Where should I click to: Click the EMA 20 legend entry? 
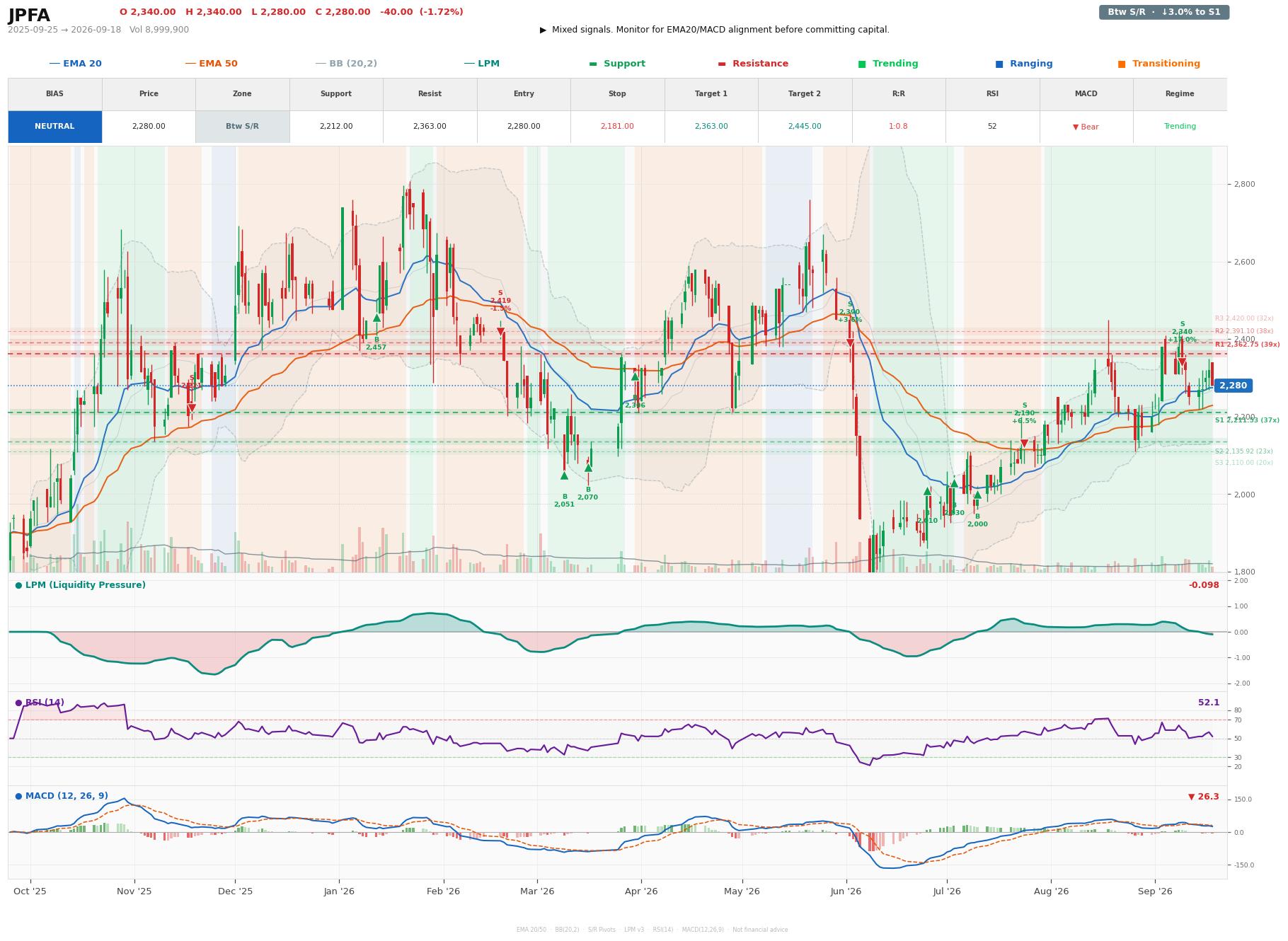coord(75,64)
